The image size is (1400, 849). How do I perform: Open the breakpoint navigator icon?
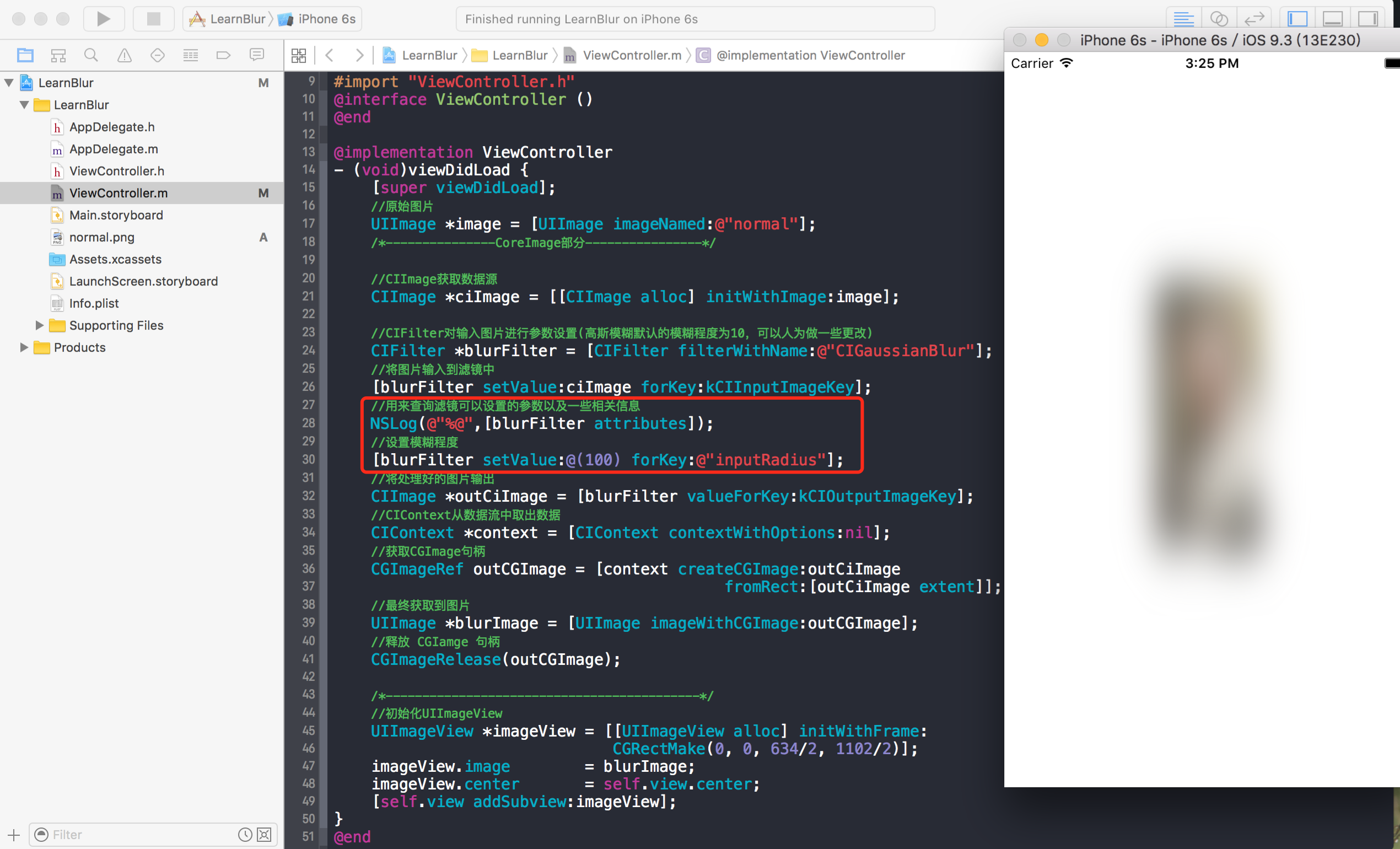(x=223, y=55)
